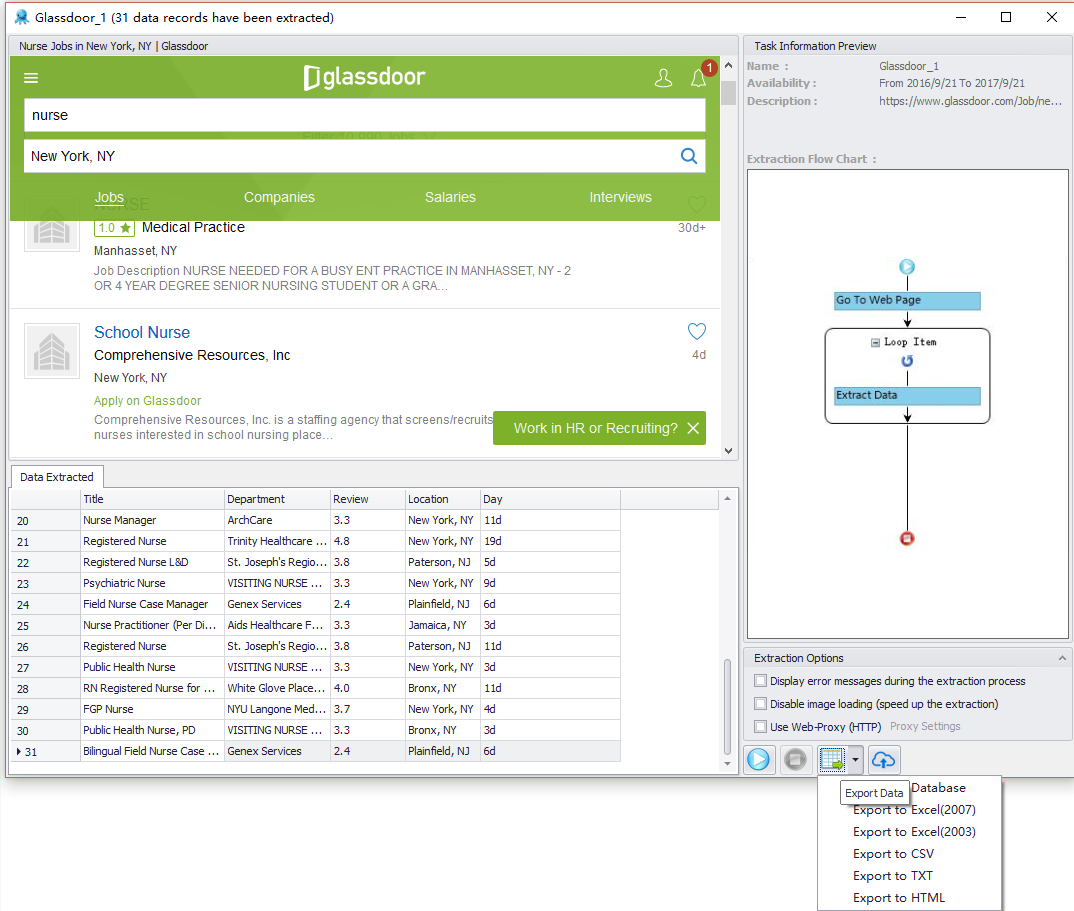Switch to Glassdoor Jobs tab

click(x=109, y=197)
